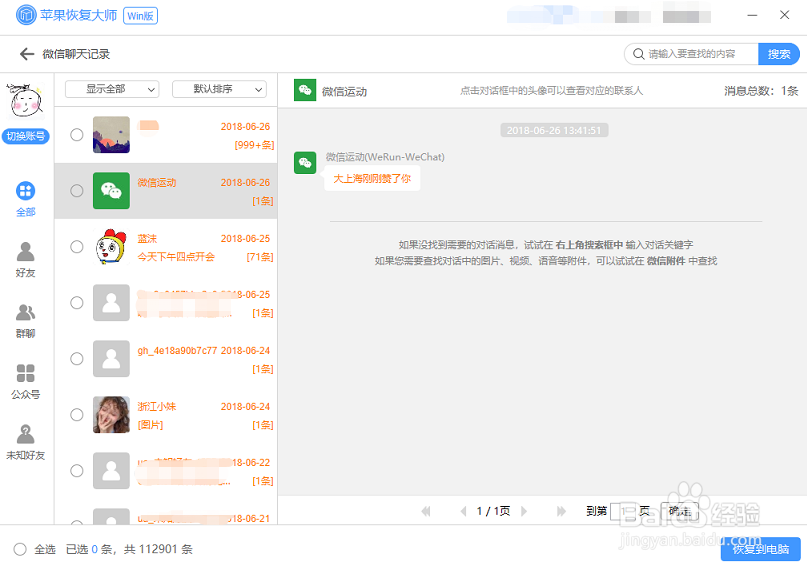Click 浙江小妹 photo avatar
The height and width of the screenshot is (568, 807).
point(111,415)
